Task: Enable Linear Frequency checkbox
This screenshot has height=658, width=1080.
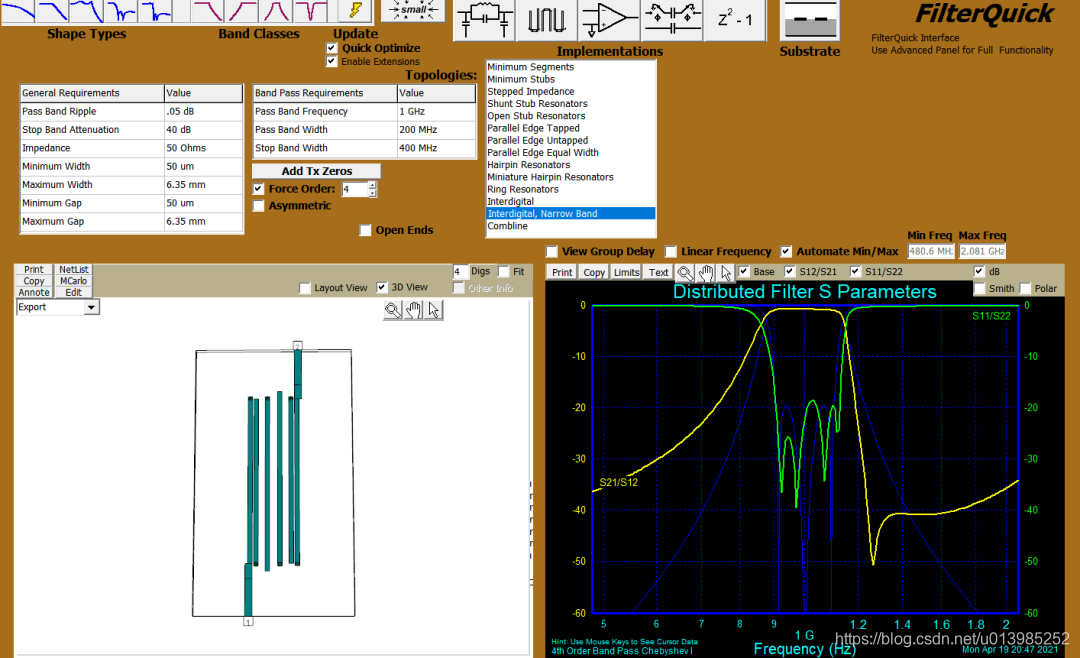Action: pyautogui.click(x=671, y=251)
